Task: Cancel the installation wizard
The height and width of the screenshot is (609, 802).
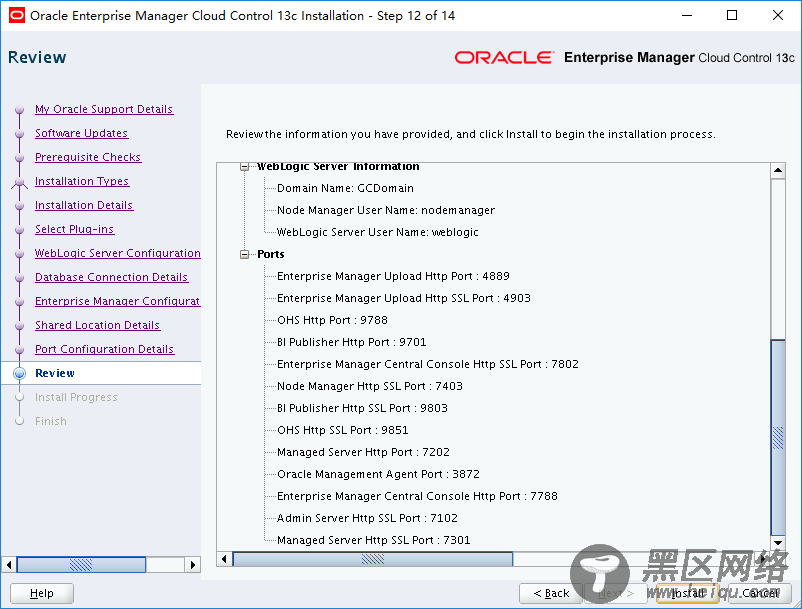Action: [761, 593]
